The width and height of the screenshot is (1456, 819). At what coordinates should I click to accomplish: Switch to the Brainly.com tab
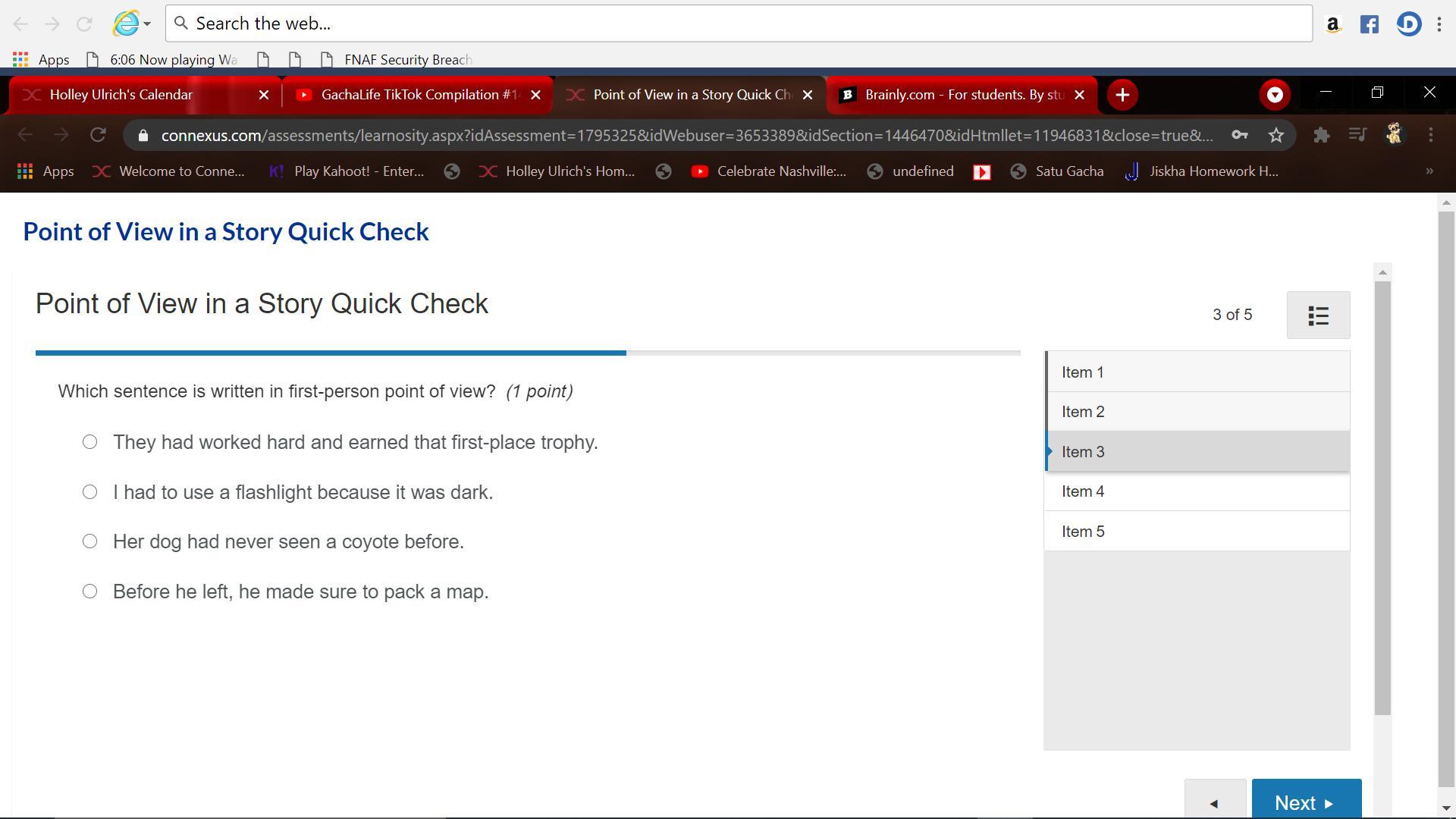[963, 95]
